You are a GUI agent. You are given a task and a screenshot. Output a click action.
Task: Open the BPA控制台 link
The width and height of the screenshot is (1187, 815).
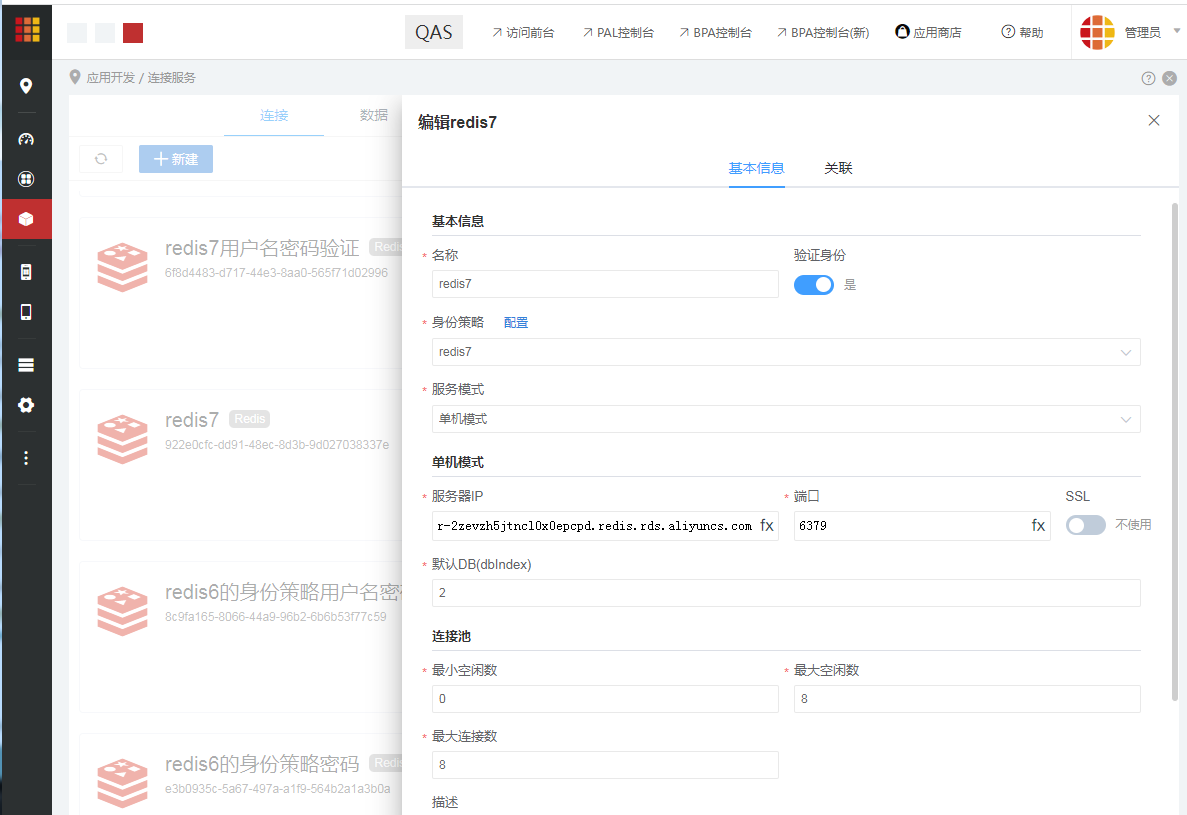(x=715, y=33)
